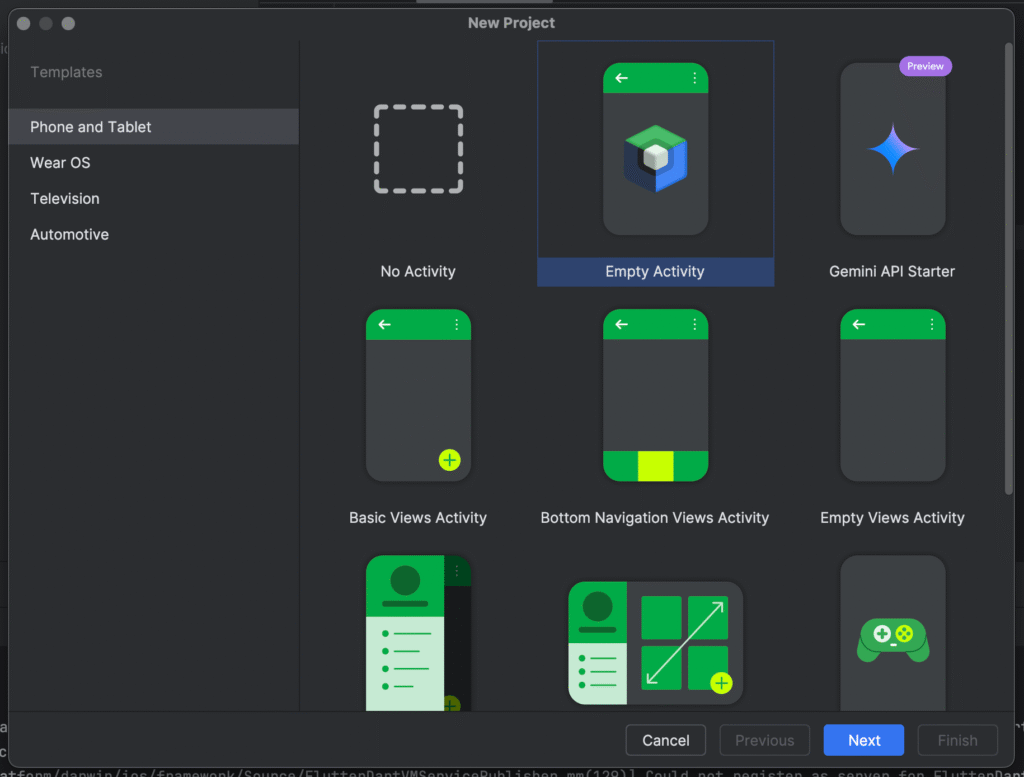1024x777 pixels.
Task: Click the template list vertical scrollbar
Action: (x=1008, y=268)
